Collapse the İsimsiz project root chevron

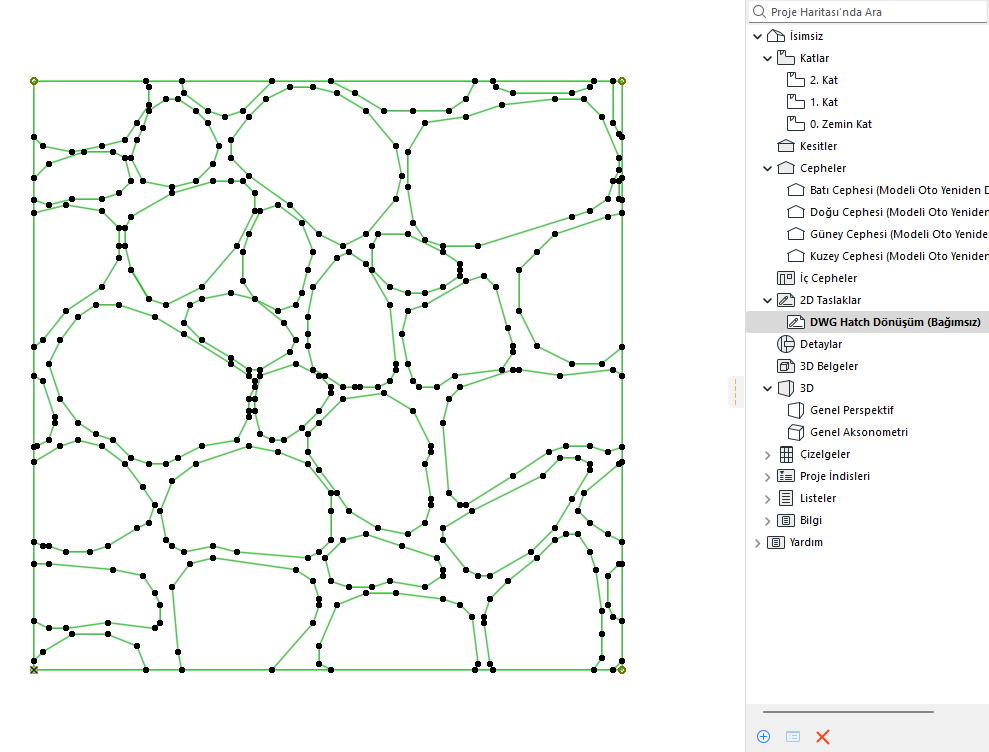pyautogui.click(x=758, y=37)
